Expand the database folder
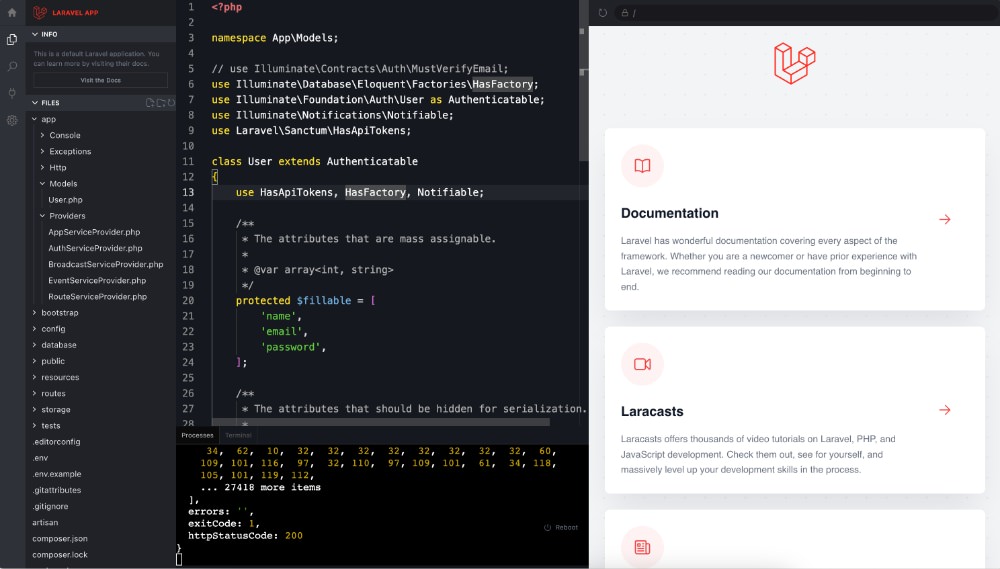 click(x=34, y=345)
